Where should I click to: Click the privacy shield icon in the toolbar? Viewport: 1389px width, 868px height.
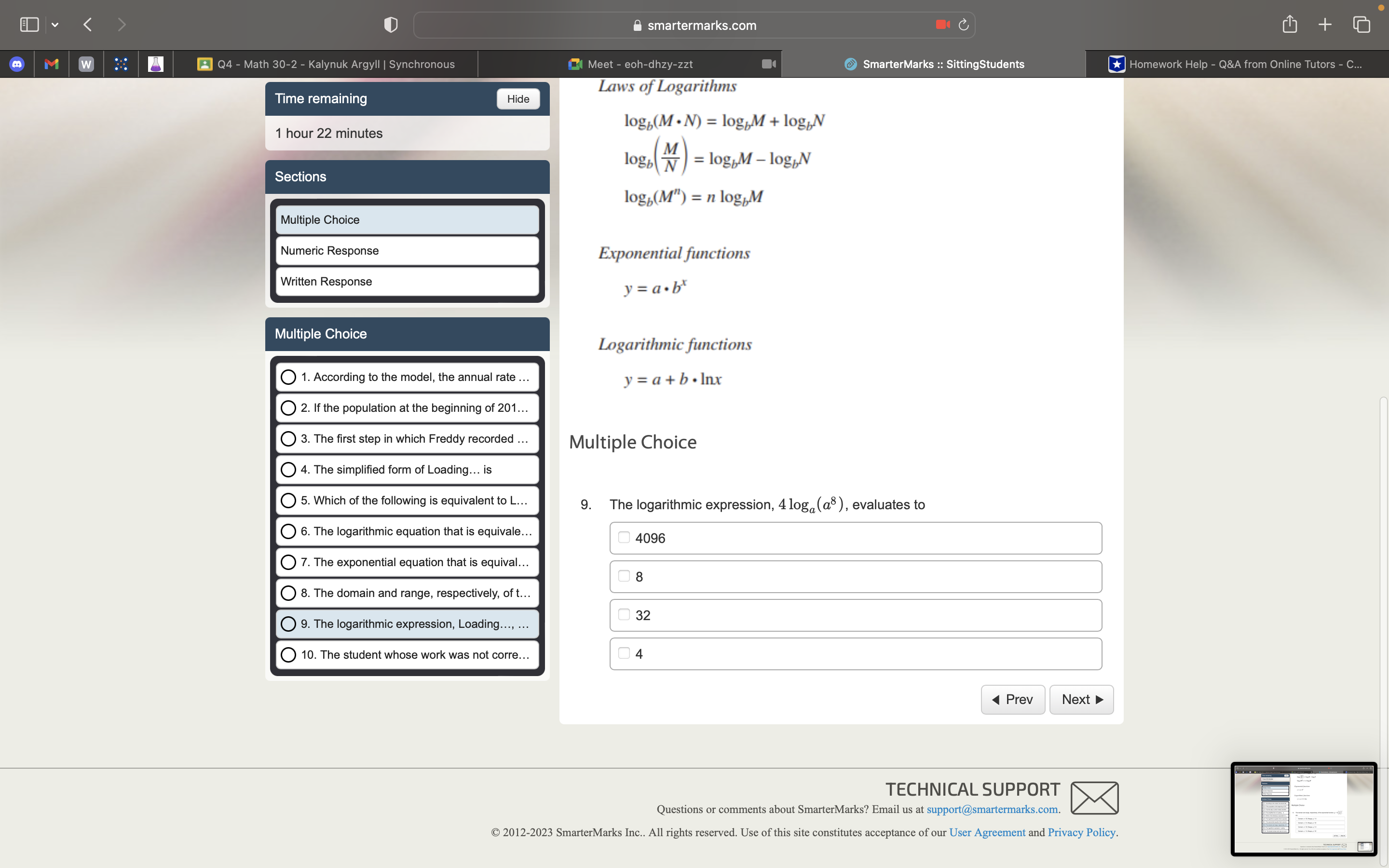[390, 25]
